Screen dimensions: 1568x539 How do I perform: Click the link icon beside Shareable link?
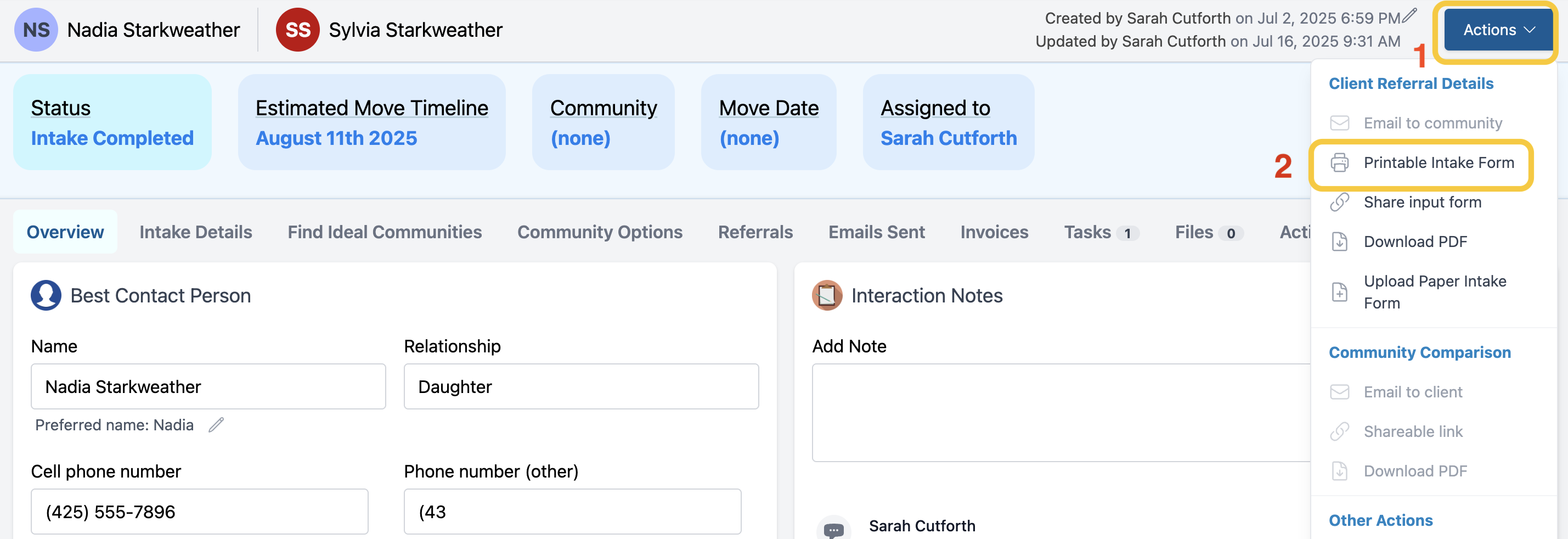(x=1339, y=431)
